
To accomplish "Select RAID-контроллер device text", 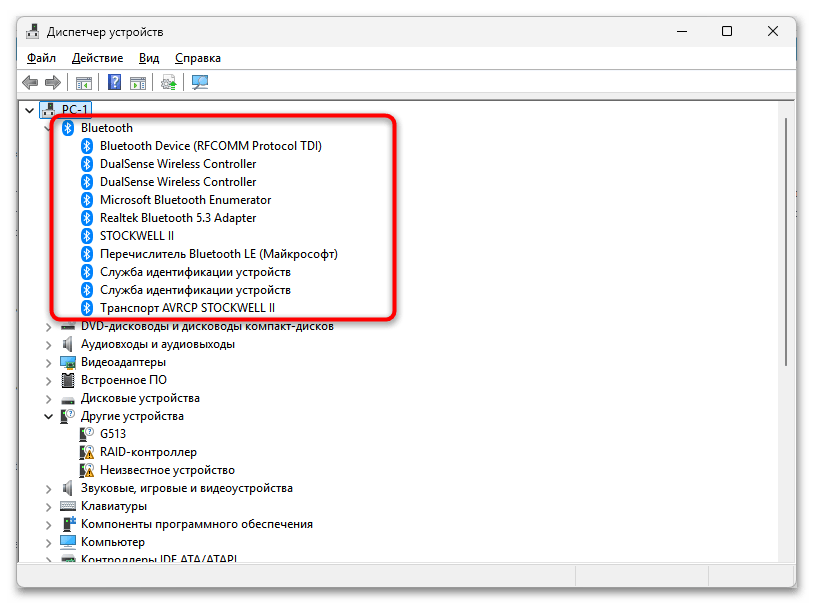I will (x=148, y=452).
